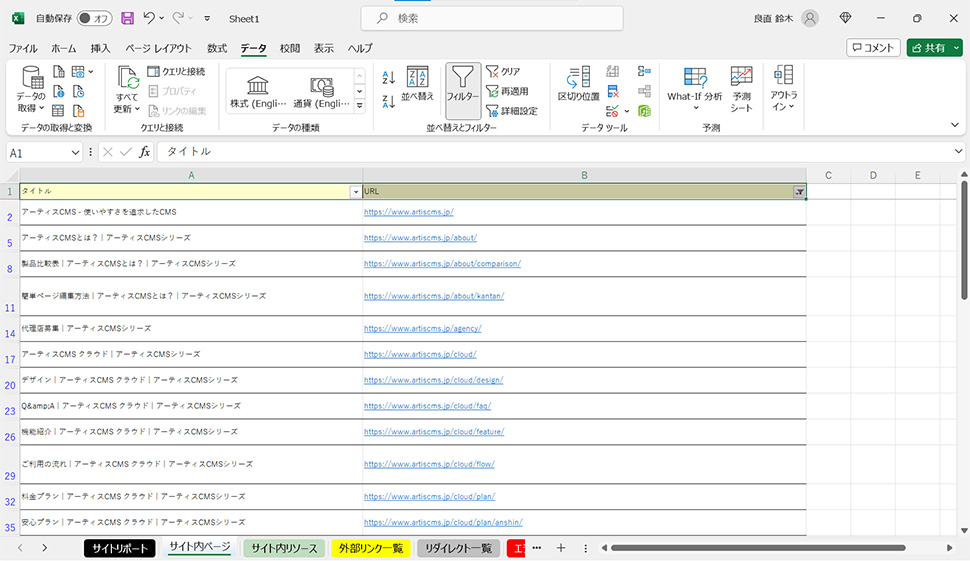Click 区切り位置 (Text to Columns) icon
The image size is (970, 561).
[x=578, y=84]
